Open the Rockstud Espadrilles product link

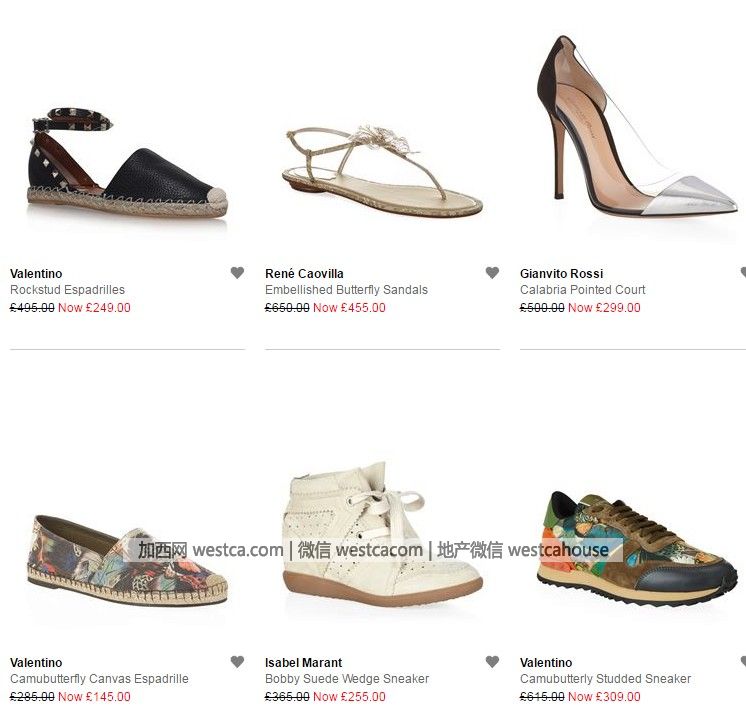pyautogui.click(x=68, y=290)
